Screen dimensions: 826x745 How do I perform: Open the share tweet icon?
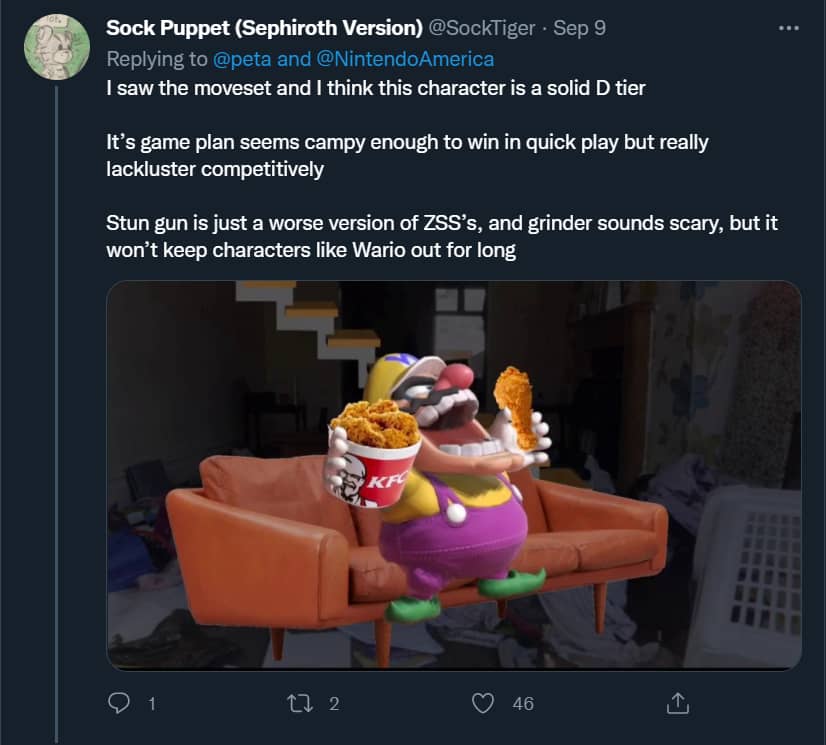tap(678, 703)
